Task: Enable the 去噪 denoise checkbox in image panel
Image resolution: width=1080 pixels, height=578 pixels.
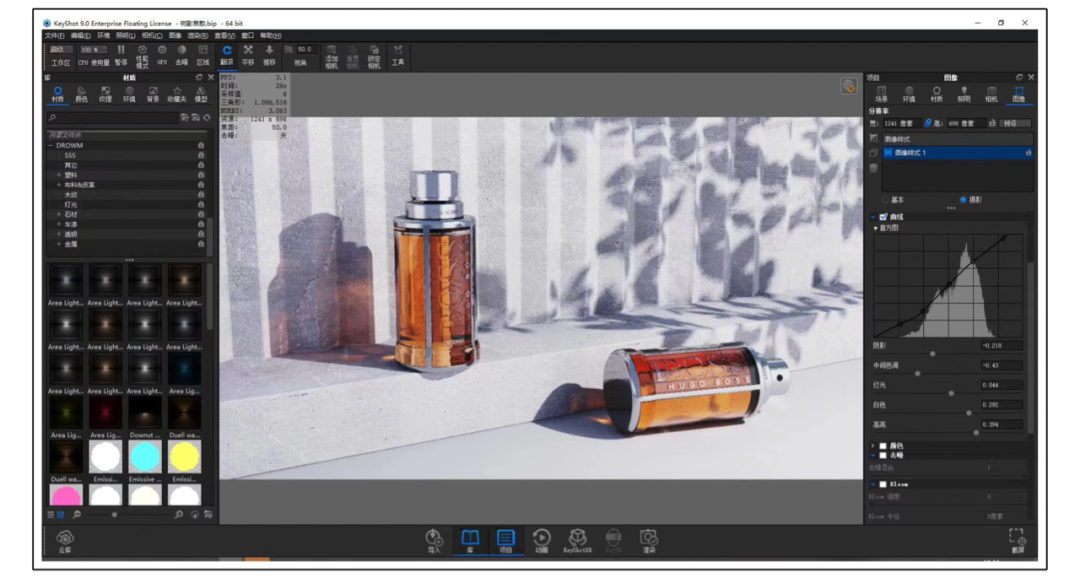Action: [883, 455]
